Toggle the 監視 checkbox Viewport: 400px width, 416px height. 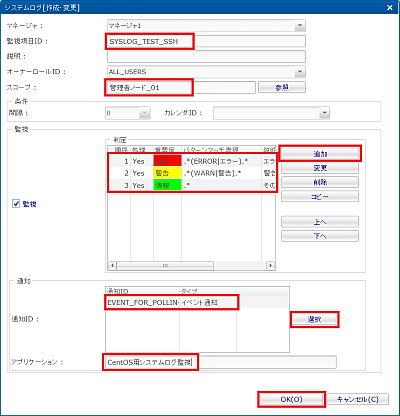(16, 203)
